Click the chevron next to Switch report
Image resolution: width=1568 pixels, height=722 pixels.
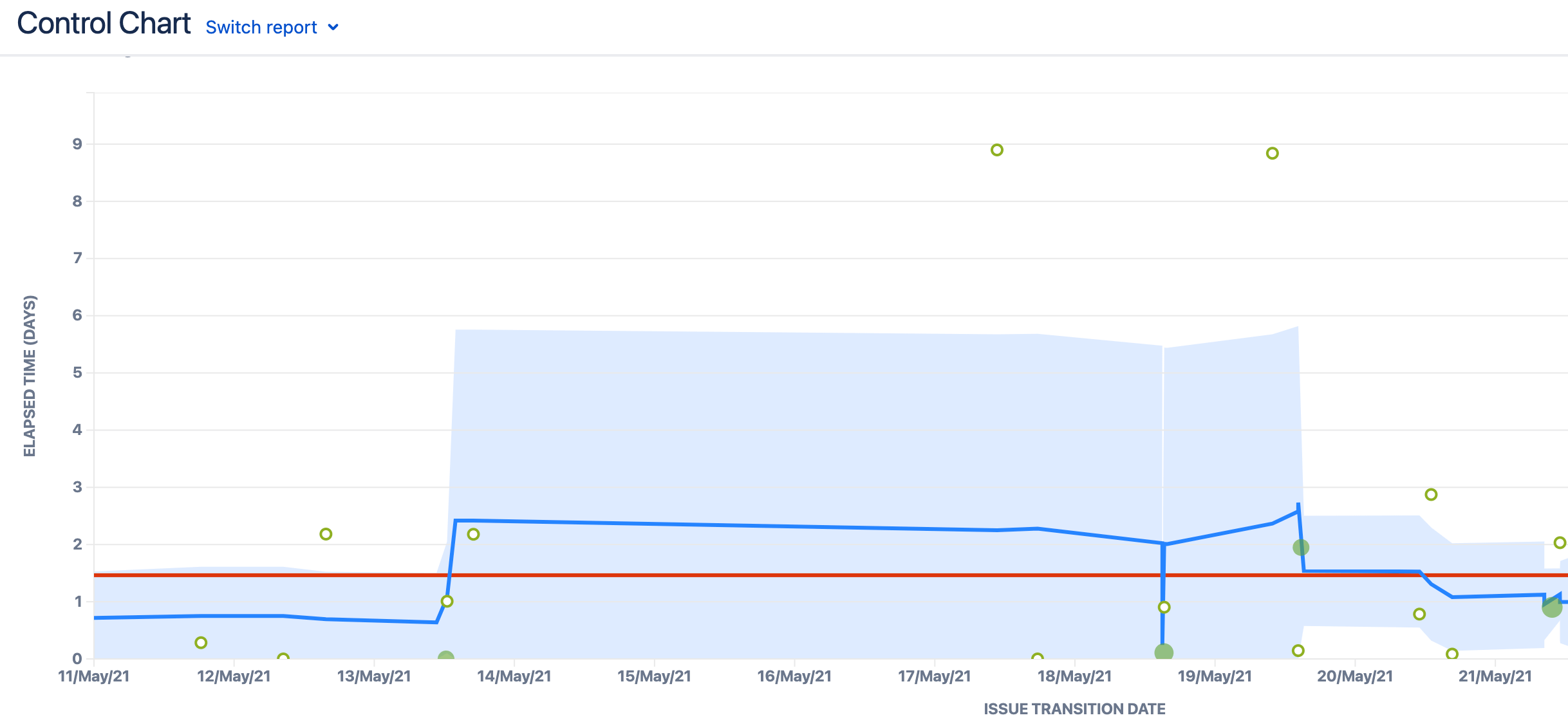333,28
